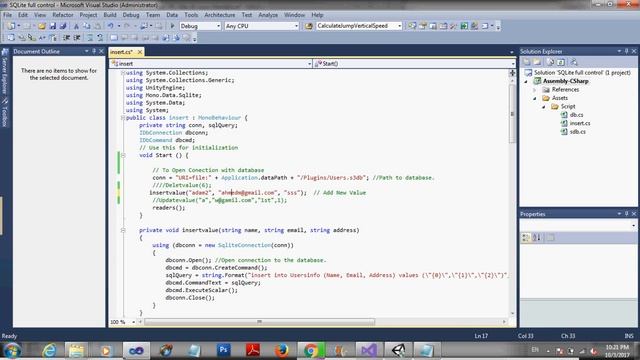The image size is (640, 360).
Task: Open the Debug menu
Action: point(131,15)
